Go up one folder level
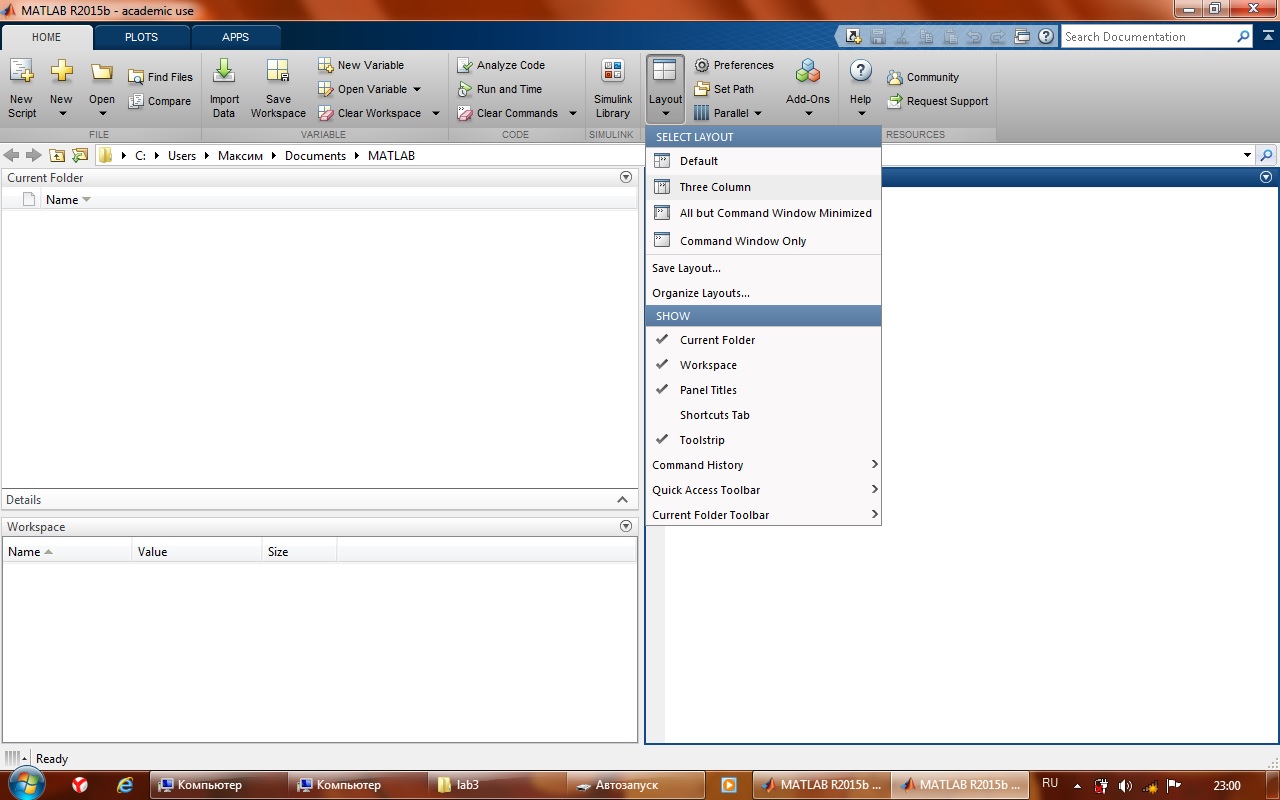The image size is (1280, 800). pos(57,155)
